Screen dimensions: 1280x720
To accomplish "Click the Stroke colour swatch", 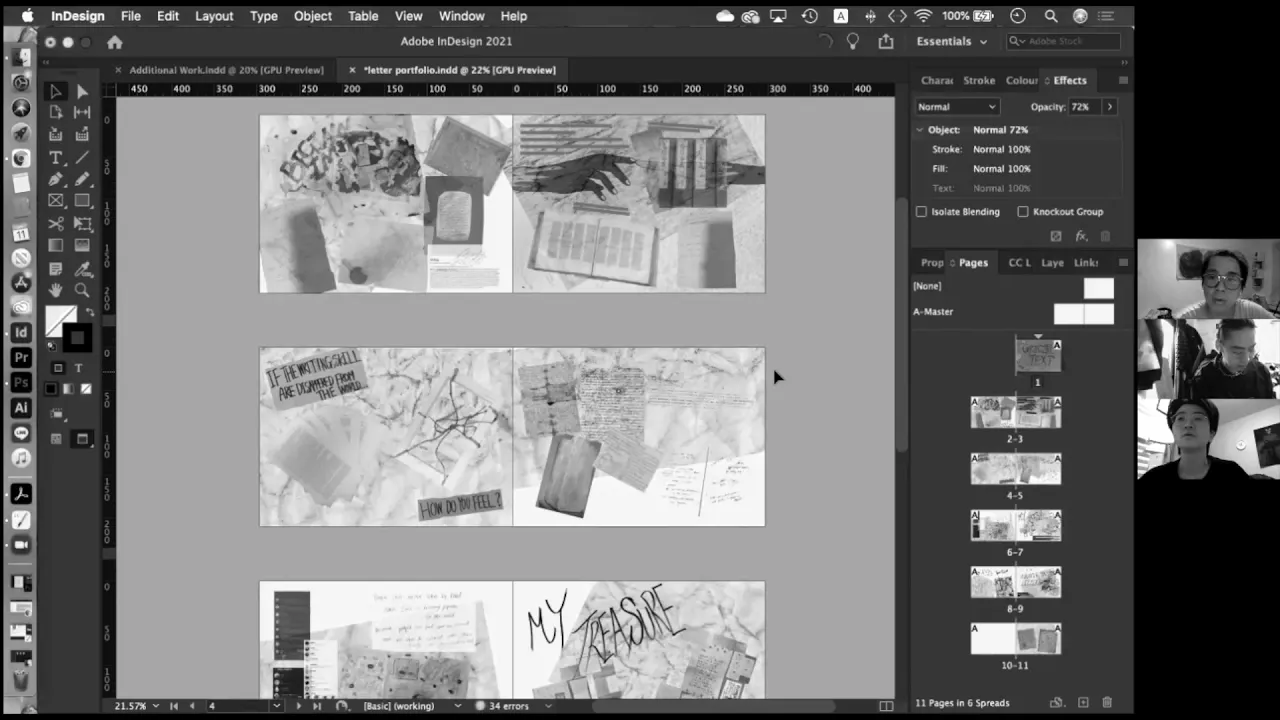I will tap(77, 338).
